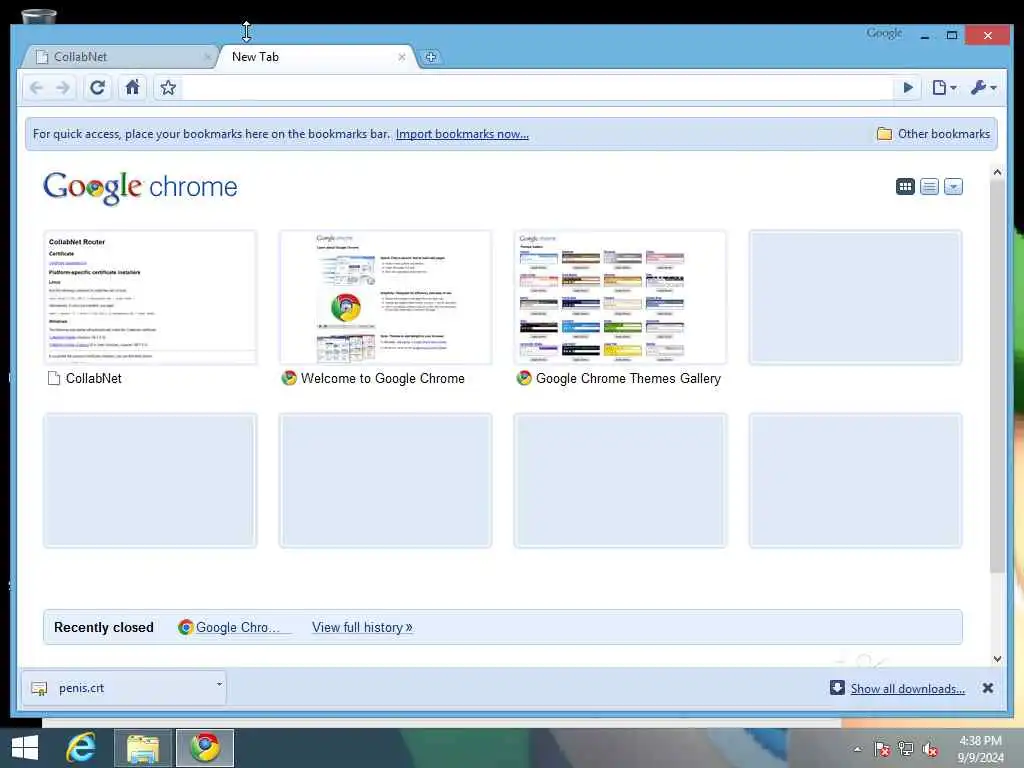This screenshot has height=768, width=1024.
Task: Open the wrench tools menu
Action: coord(983,88)
